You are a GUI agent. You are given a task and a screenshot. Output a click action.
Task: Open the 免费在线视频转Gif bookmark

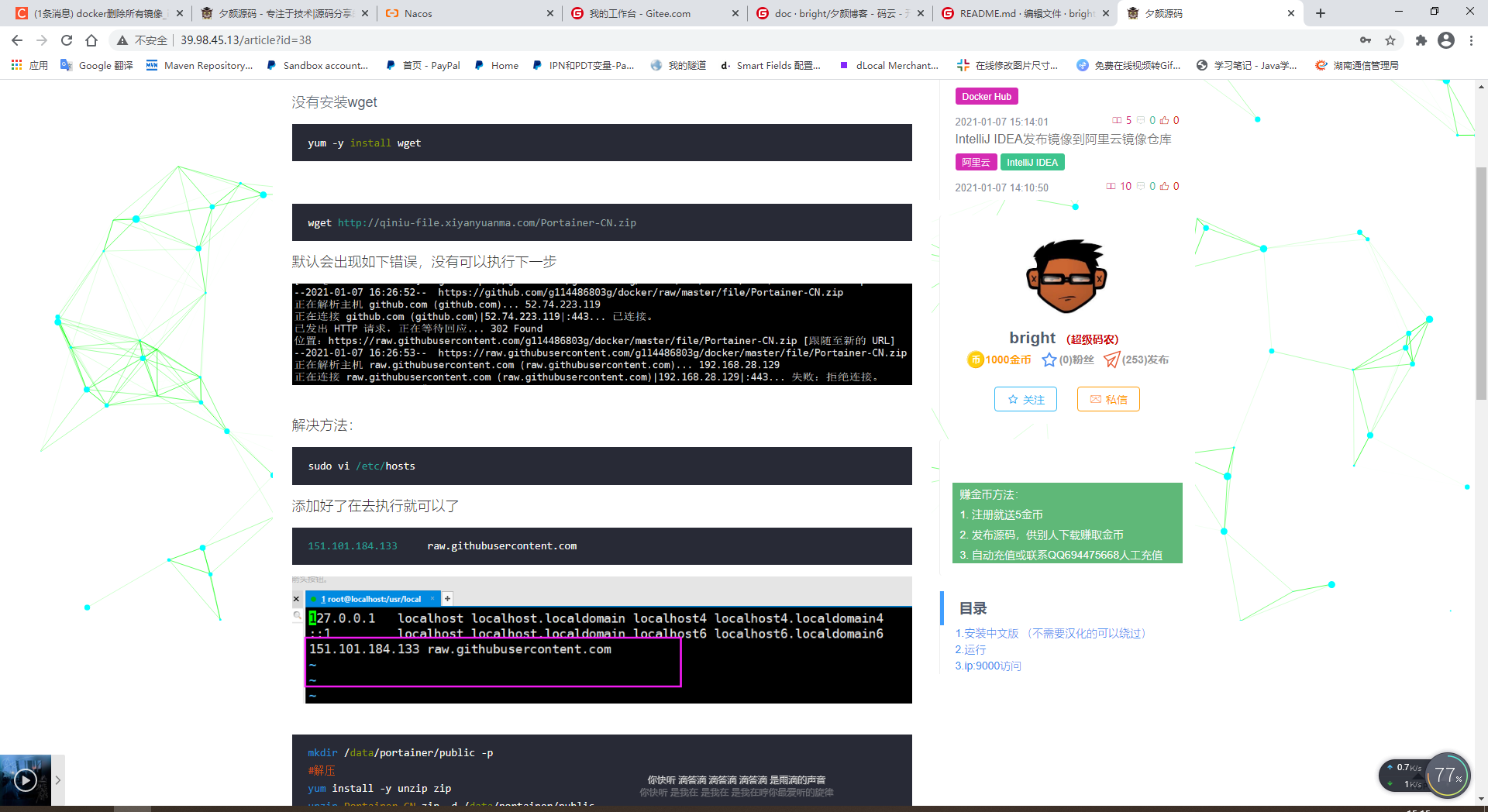tap(1128, 65)
